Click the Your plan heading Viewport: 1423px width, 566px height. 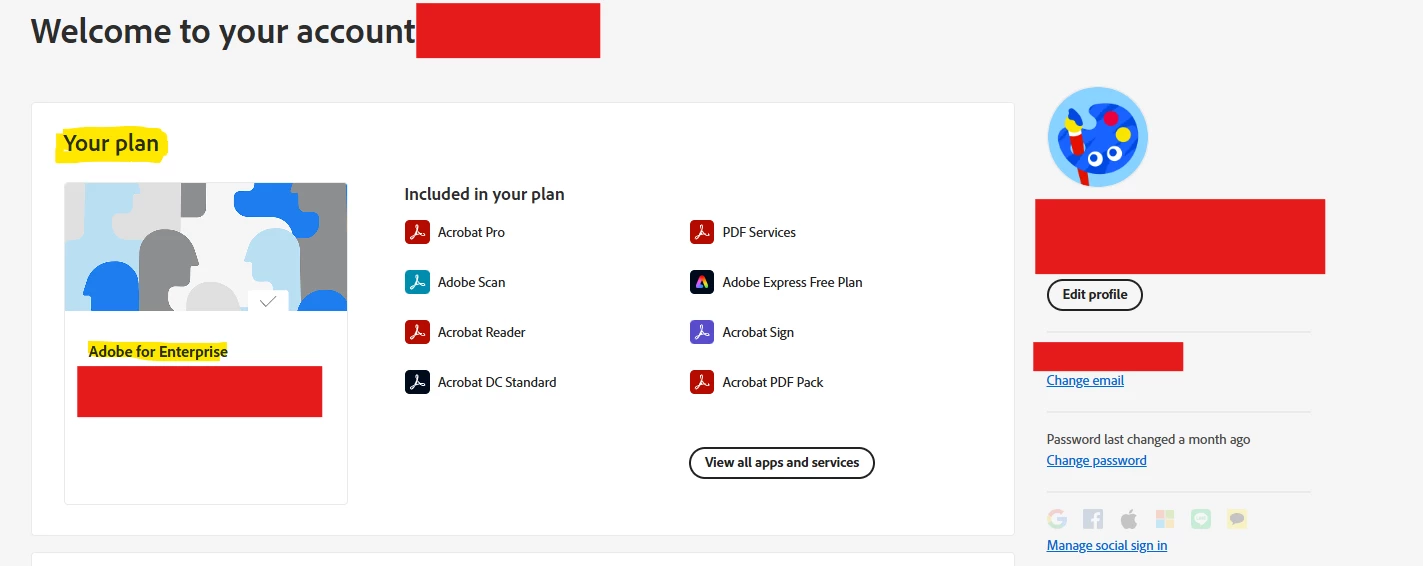pos(111,144)
